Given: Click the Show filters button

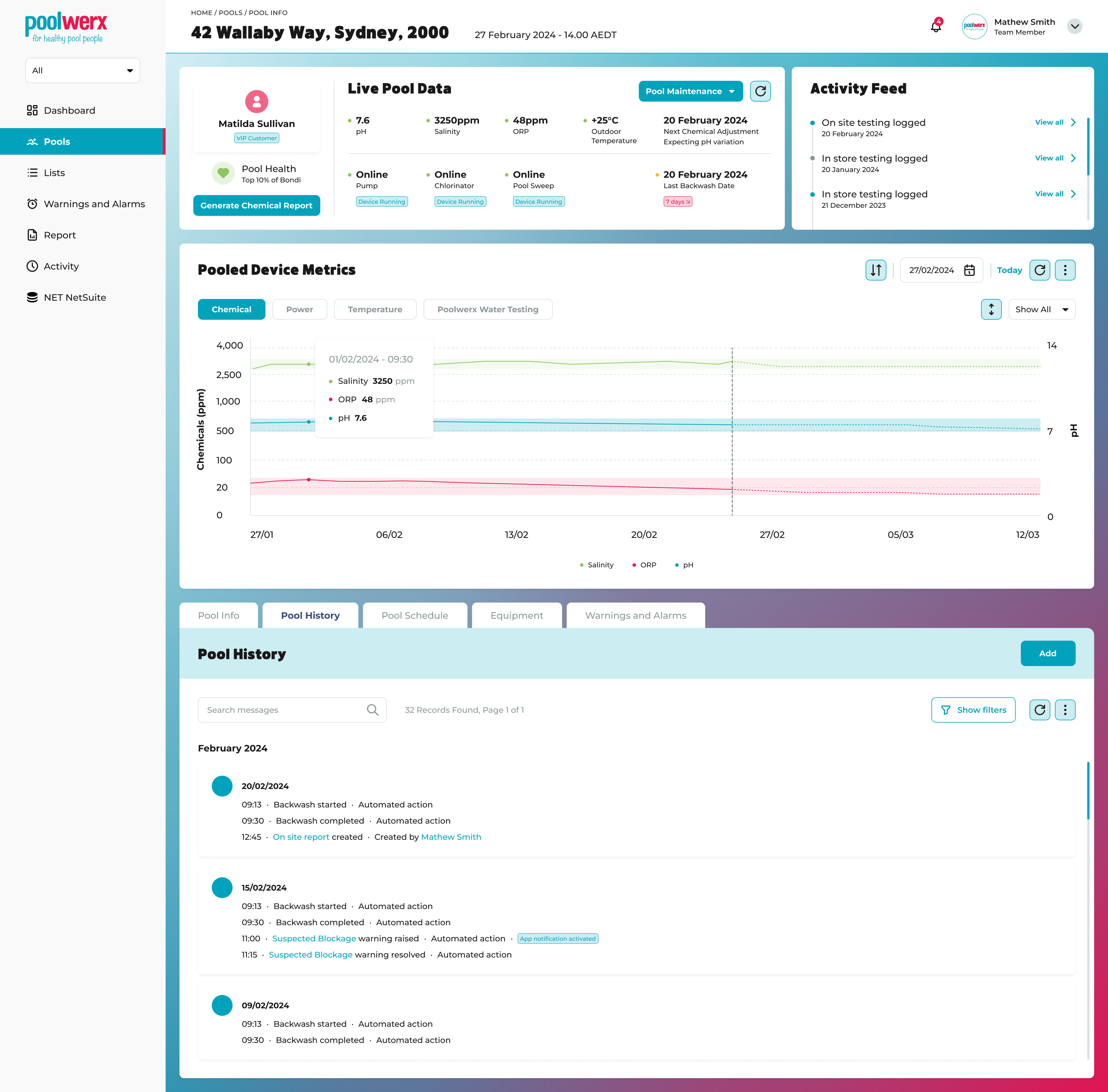Looking at the screenshot, I should coord(973,710).
